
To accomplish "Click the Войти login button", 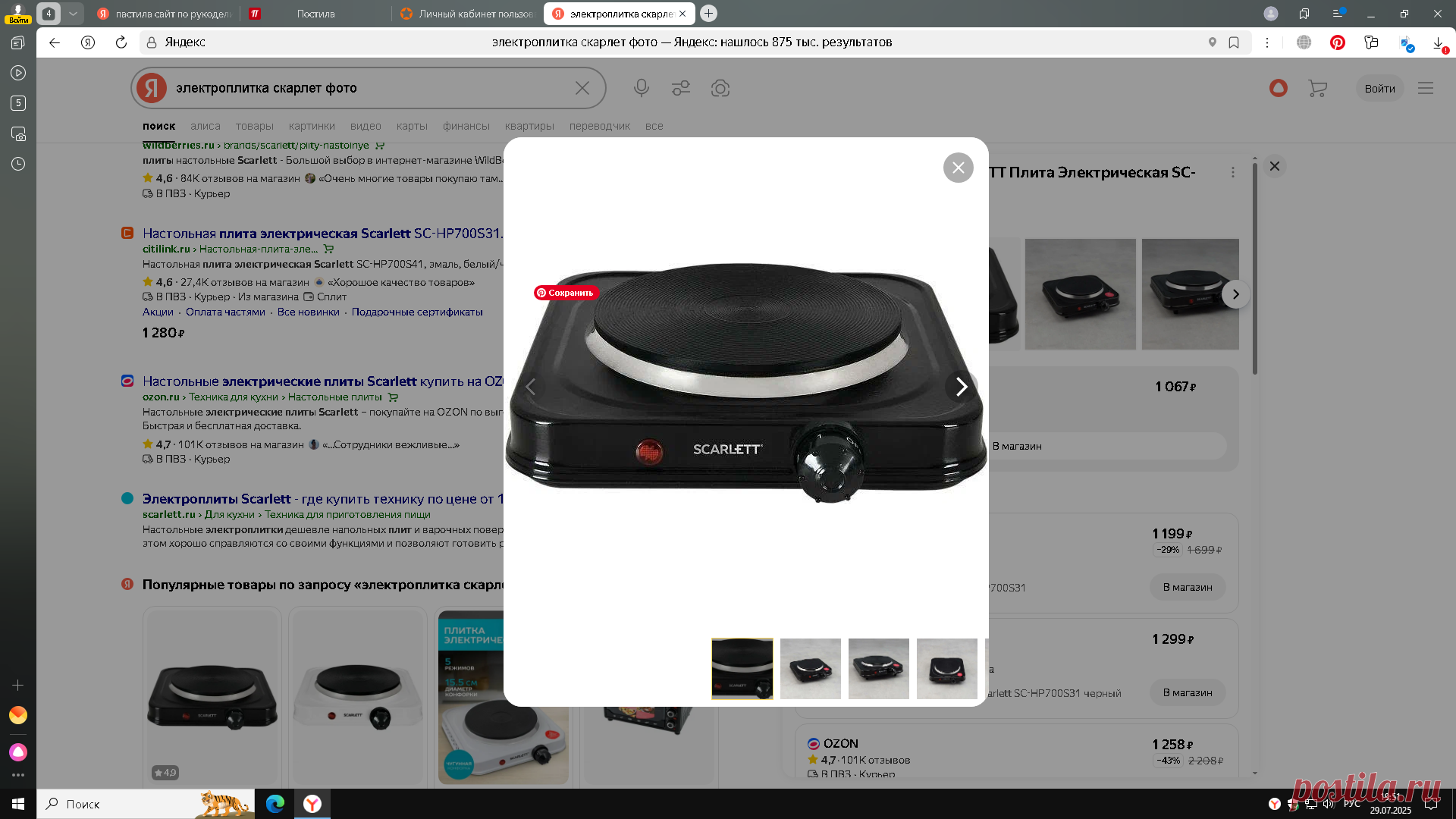I will (1379, 89).
